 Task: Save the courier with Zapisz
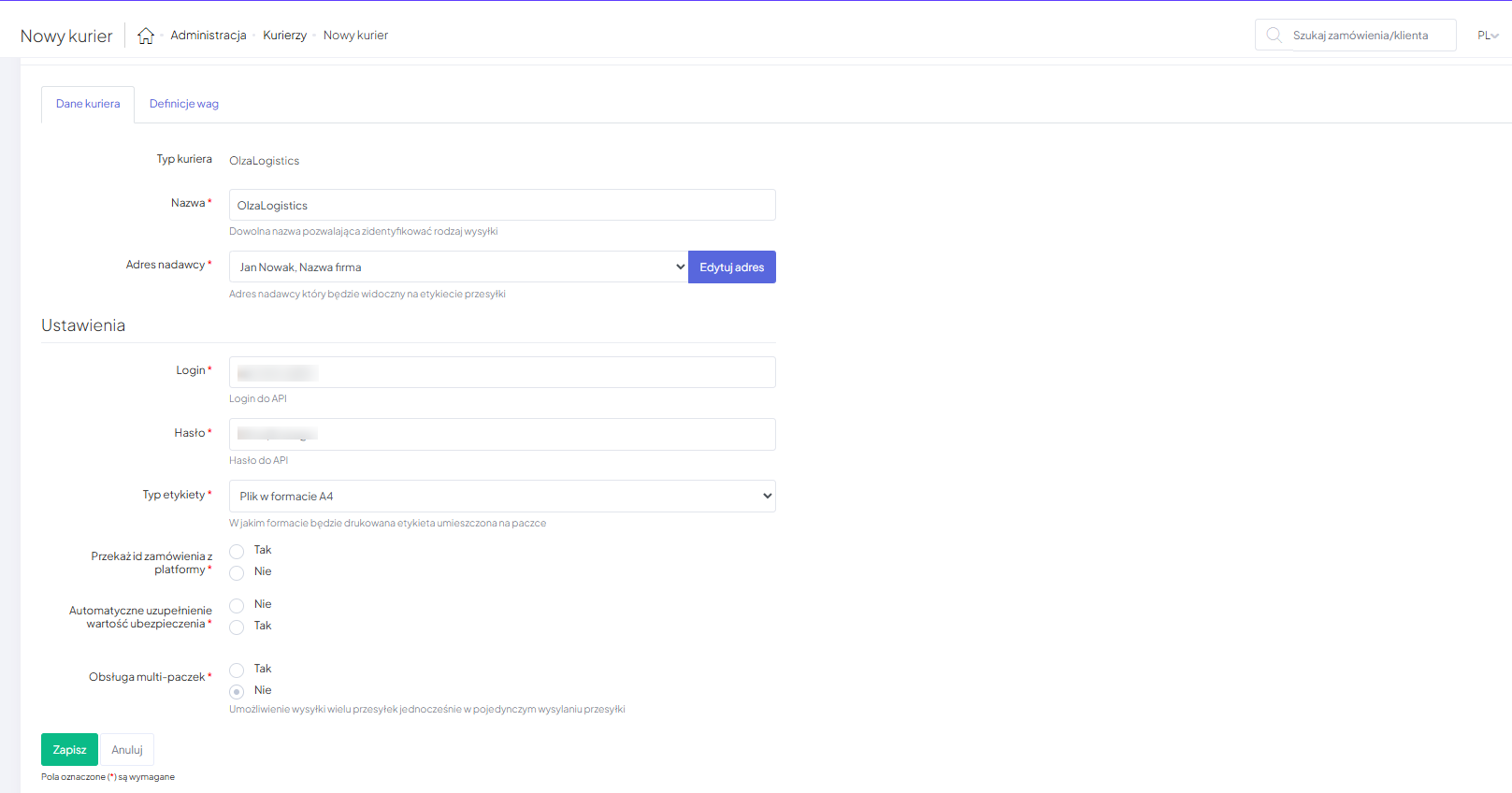click(x=69, y=750)
